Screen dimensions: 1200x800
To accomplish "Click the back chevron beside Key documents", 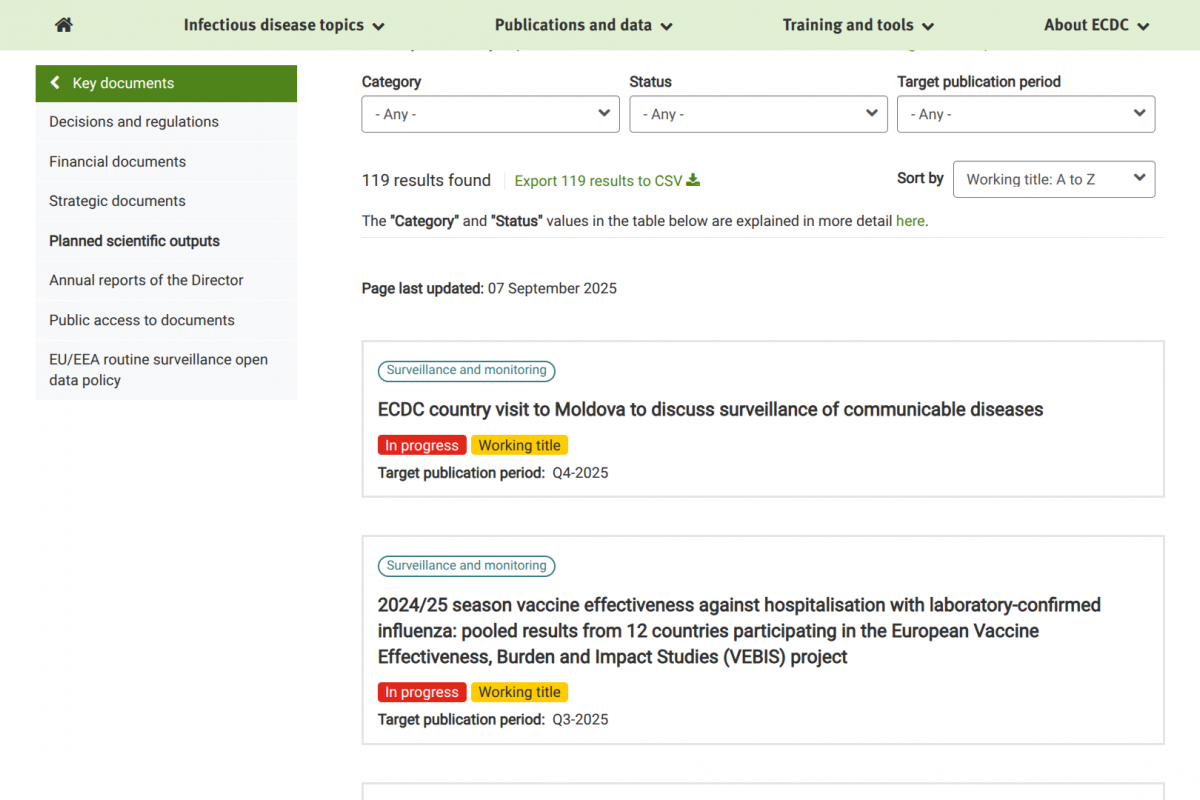I will 55,83.
